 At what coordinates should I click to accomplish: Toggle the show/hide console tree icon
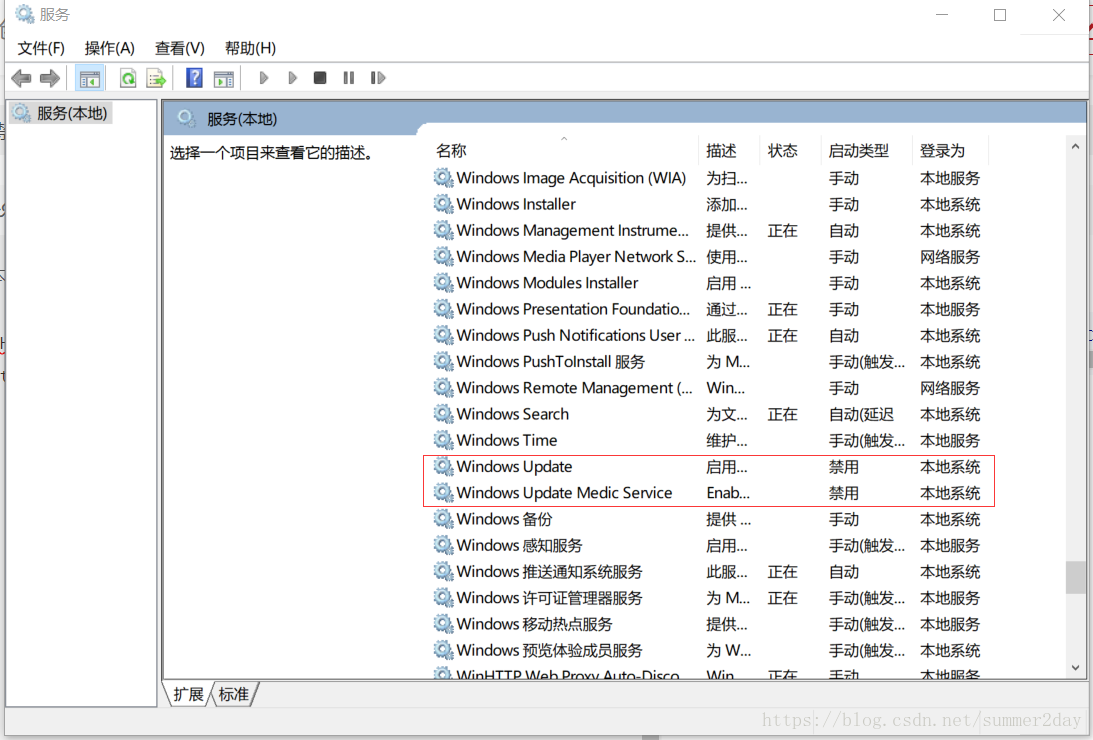click(x=90, y=78)
